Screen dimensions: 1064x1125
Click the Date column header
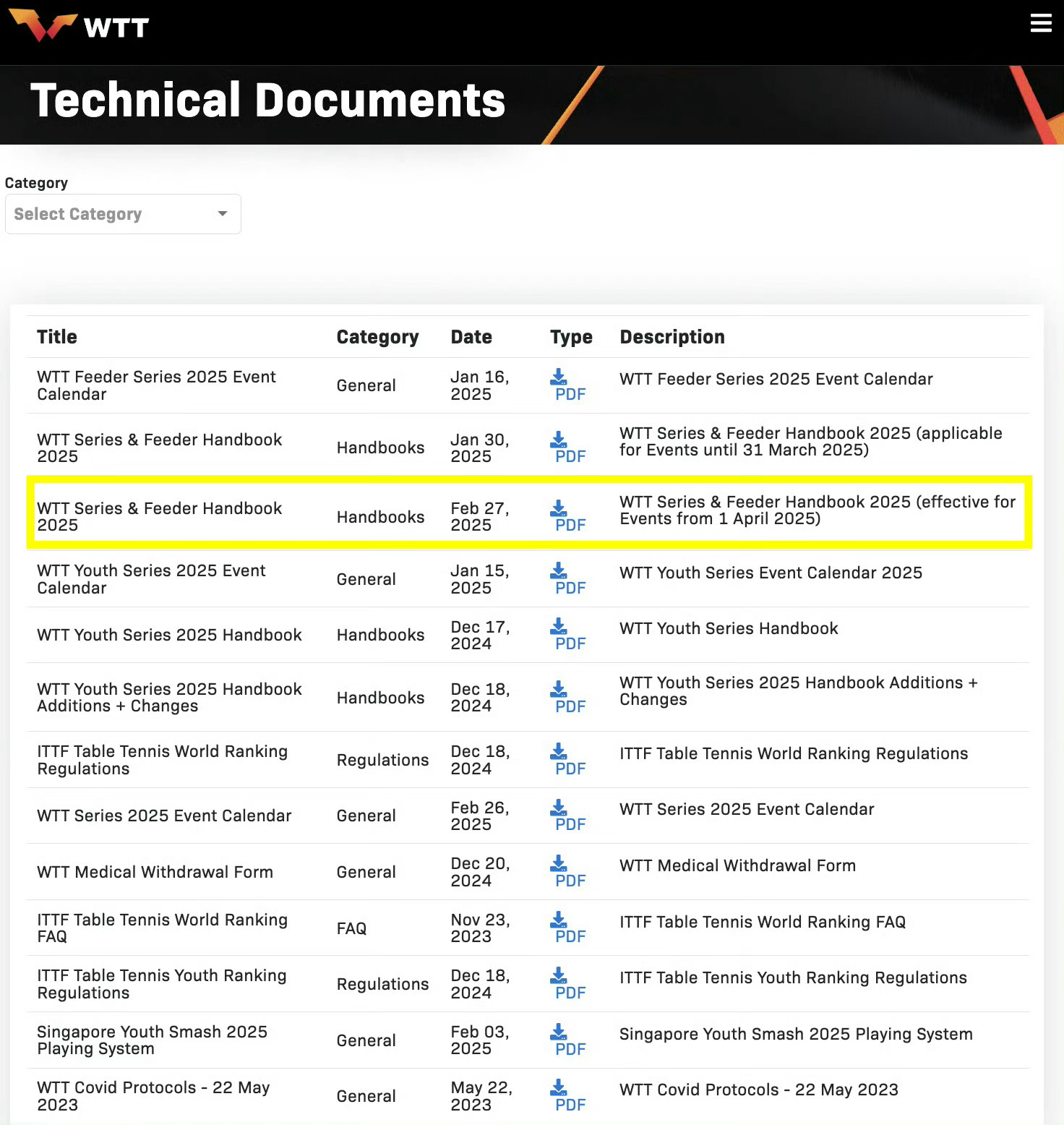click(x=471, y=337)
